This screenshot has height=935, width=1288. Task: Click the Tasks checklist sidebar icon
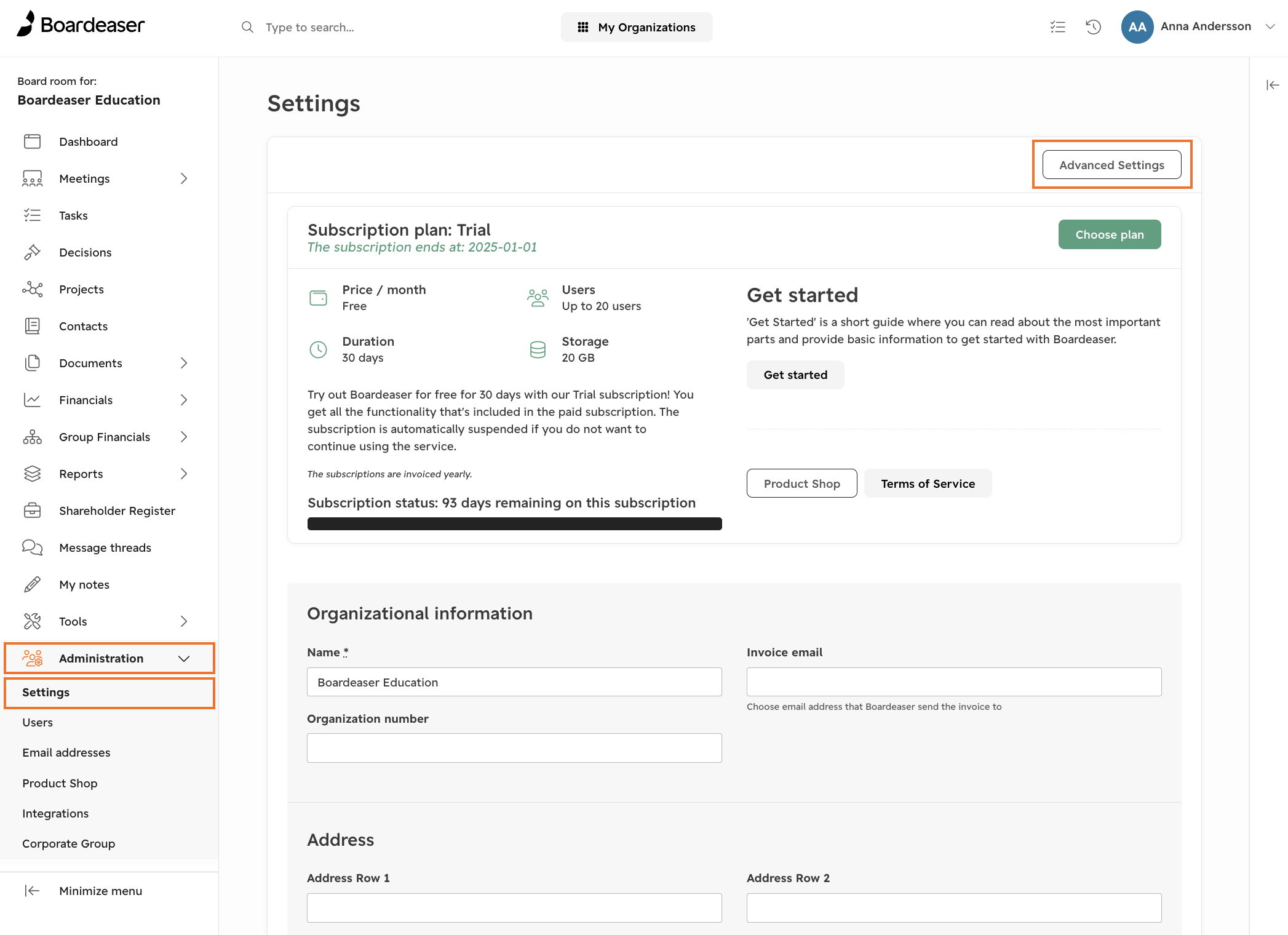[x=32, y=215]
